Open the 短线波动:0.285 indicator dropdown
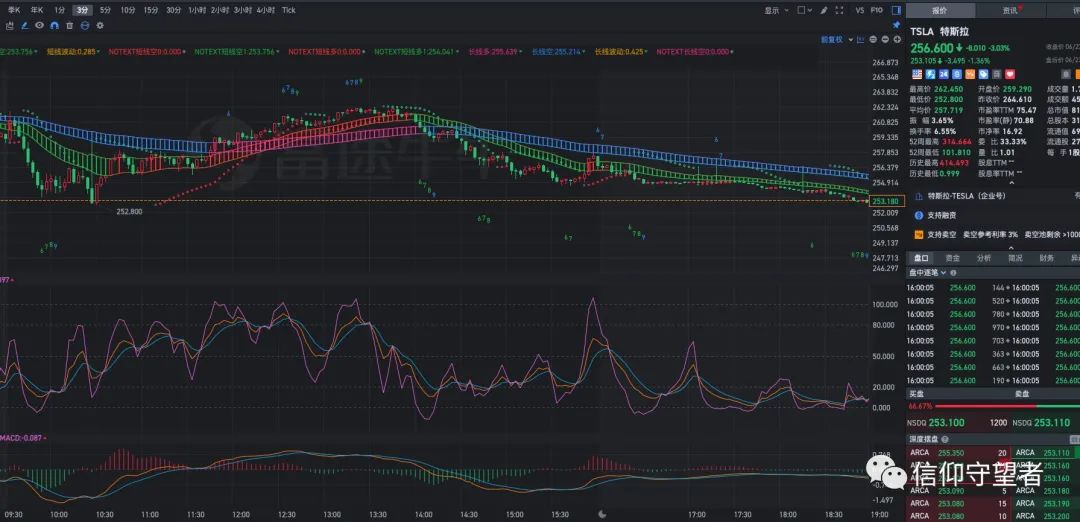This screenshot has width=1080, height=522. click(98, 52)
